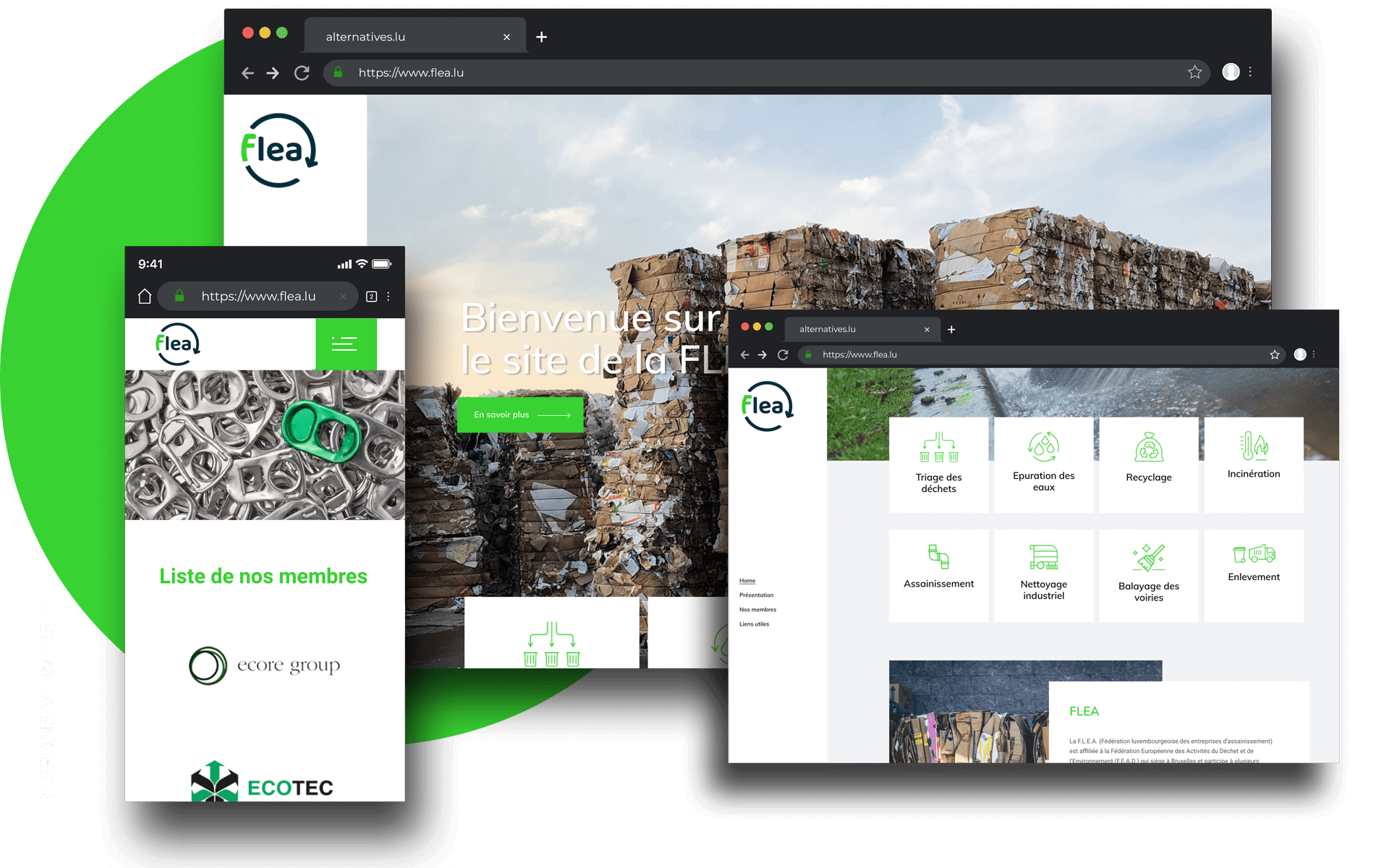Click back arrow in large browser window
This screenshot has width=1389, height=868.
(247, 73)
